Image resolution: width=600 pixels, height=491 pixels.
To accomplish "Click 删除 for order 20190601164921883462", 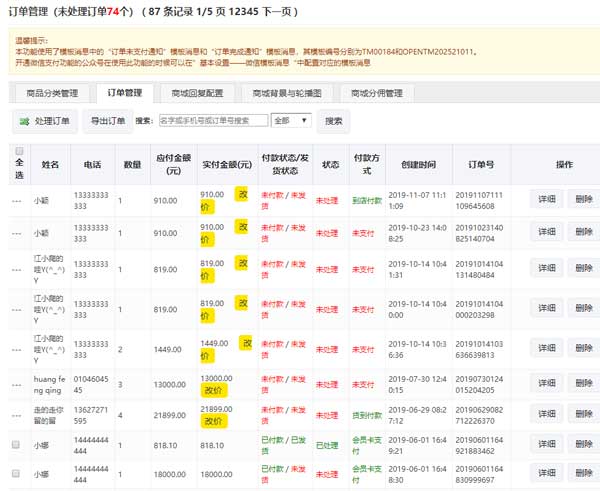I will click(x=584, y=444).
